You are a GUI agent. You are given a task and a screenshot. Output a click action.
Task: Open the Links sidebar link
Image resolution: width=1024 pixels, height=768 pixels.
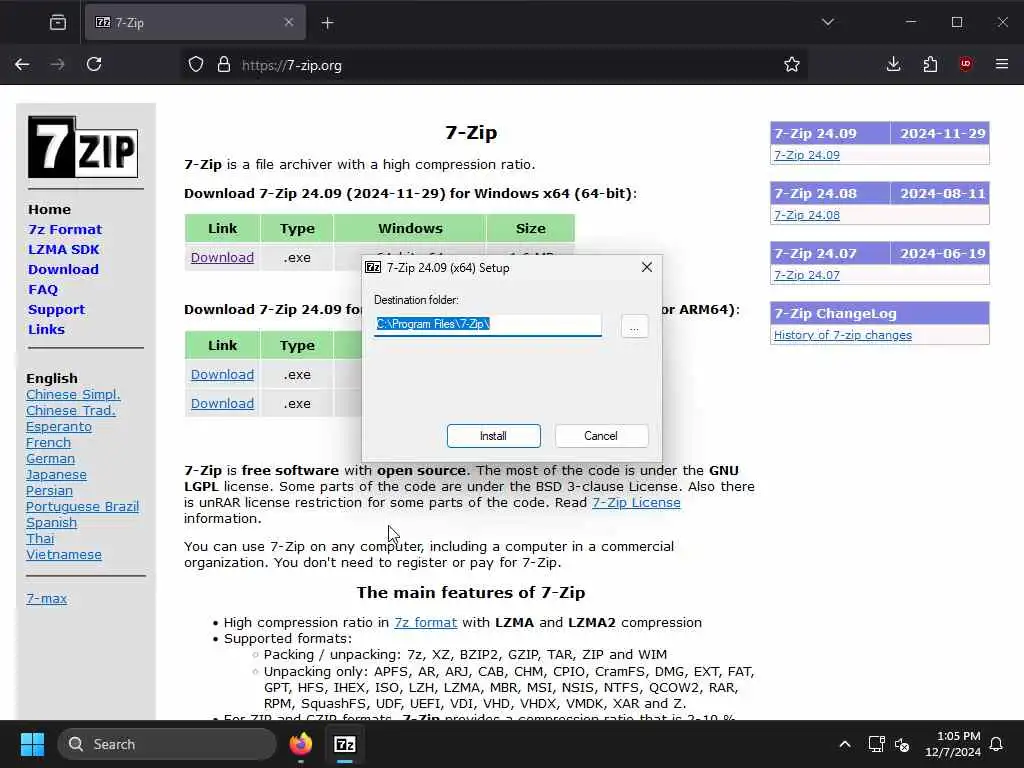46,329
